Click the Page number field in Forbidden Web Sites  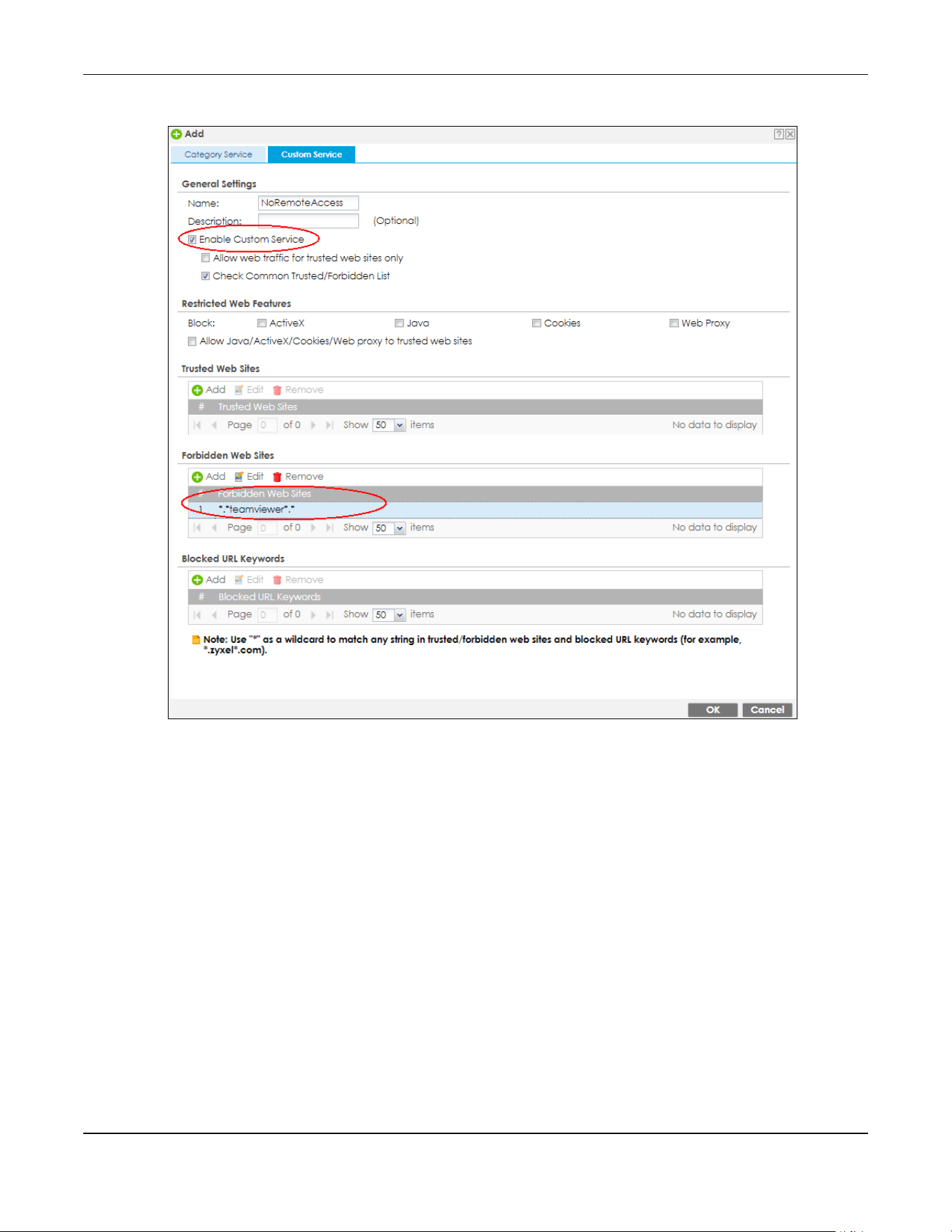[x=267, y=528]
